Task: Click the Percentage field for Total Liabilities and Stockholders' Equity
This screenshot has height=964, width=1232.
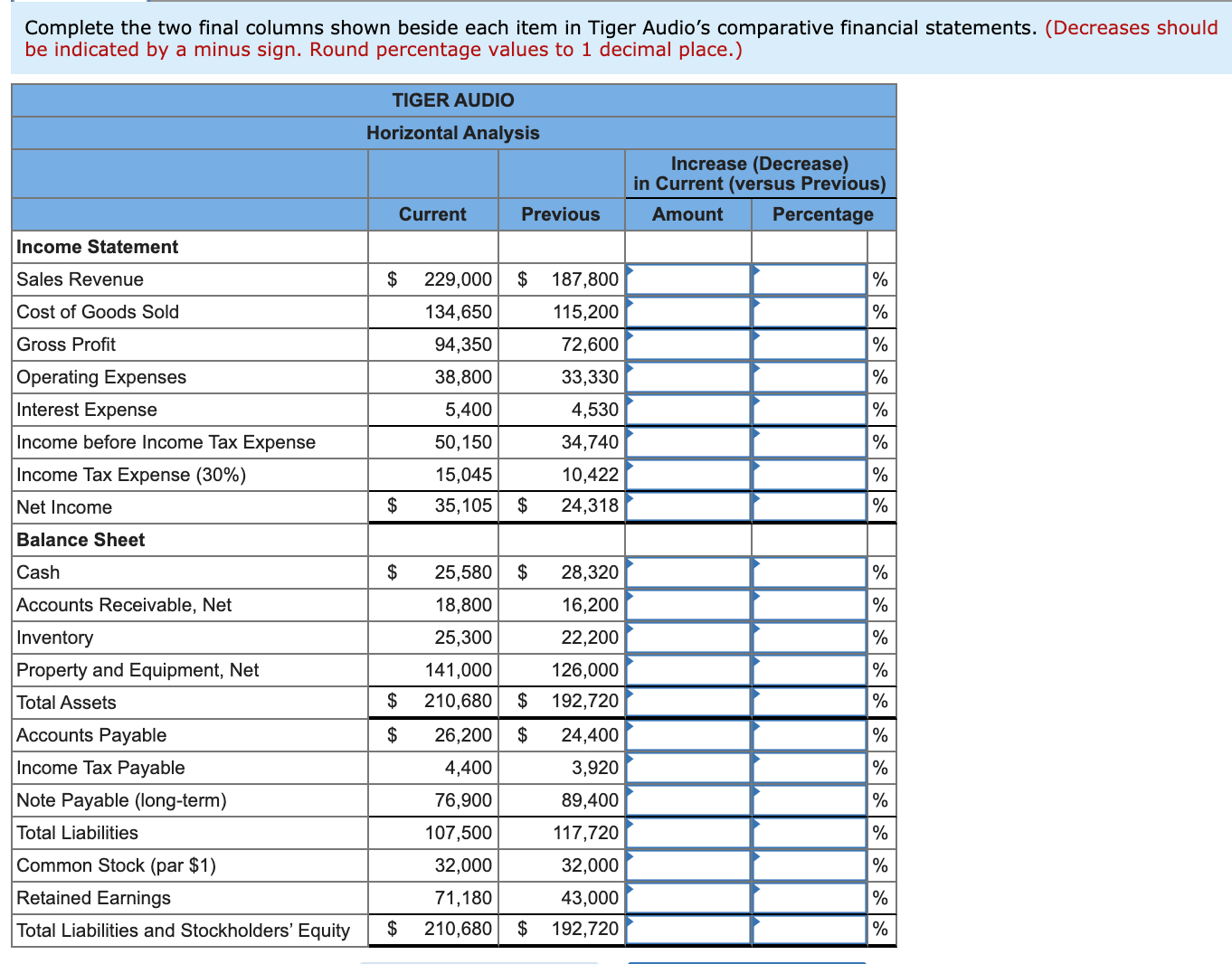Action: click(x=808, y=930)
